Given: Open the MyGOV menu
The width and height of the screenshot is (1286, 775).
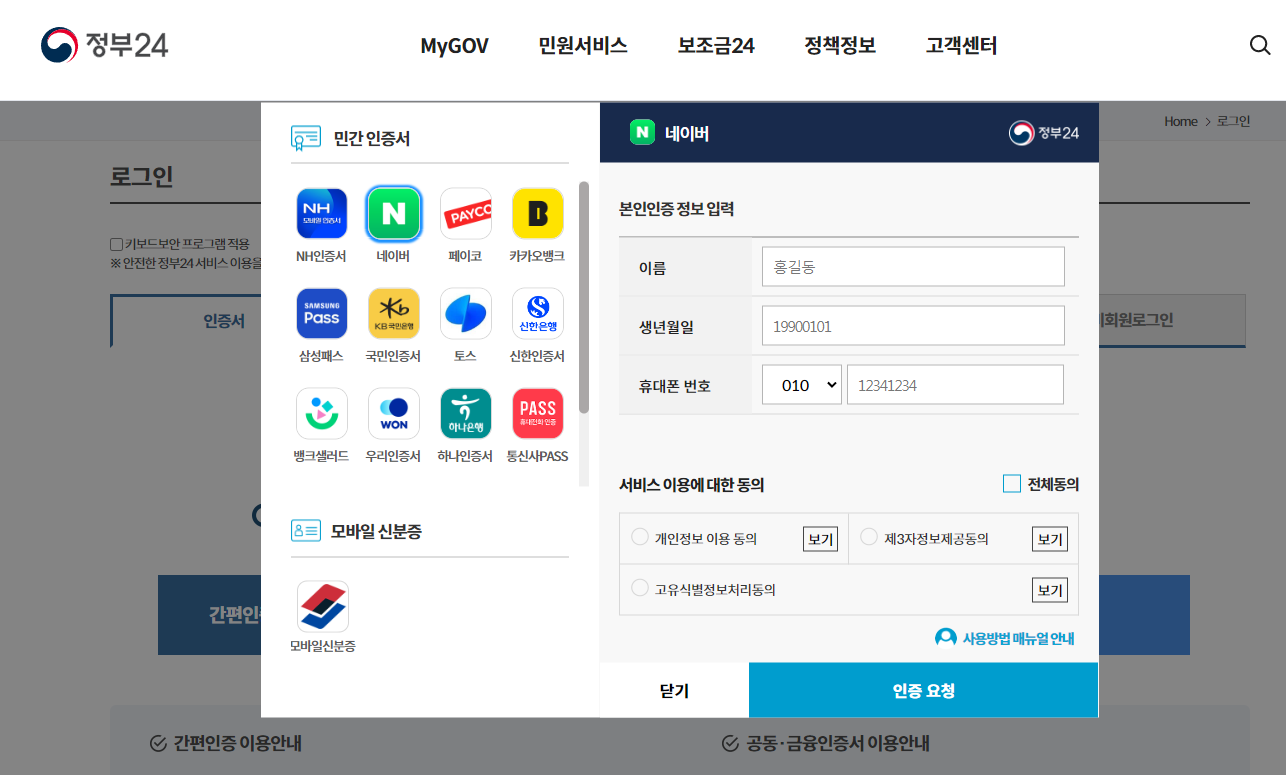Looking at the screenshot, I should 454,46.
